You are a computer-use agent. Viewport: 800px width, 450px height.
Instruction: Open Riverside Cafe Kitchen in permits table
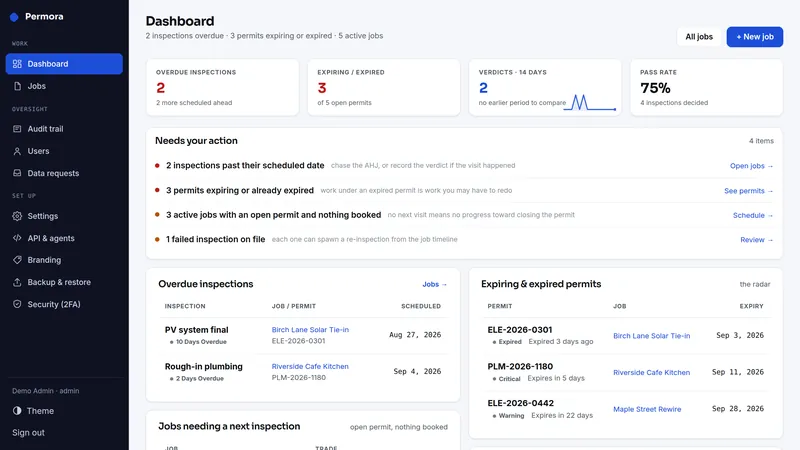click(x=652, y=372)
